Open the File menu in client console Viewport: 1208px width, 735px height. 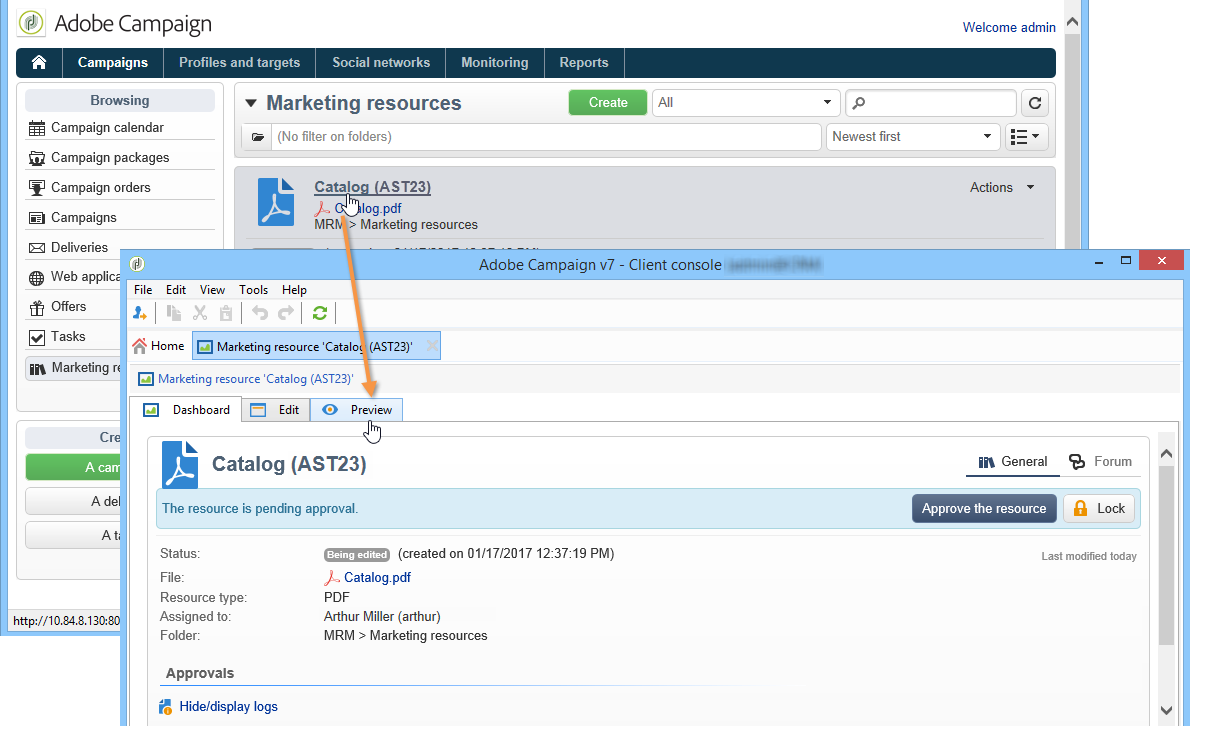click(x=143, y=290)
